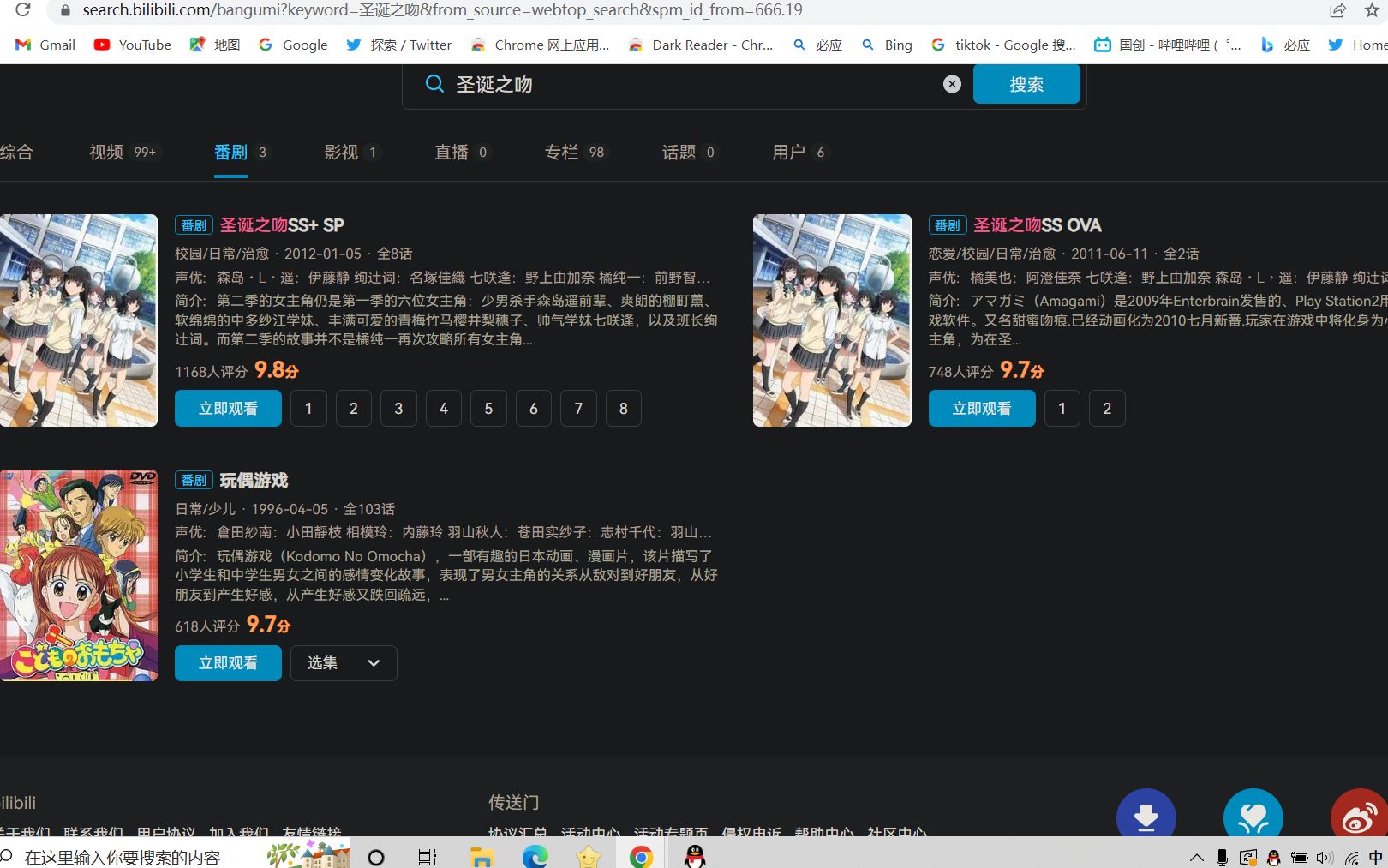
Task: Show hidden system tray icons
Action: 1197,858
